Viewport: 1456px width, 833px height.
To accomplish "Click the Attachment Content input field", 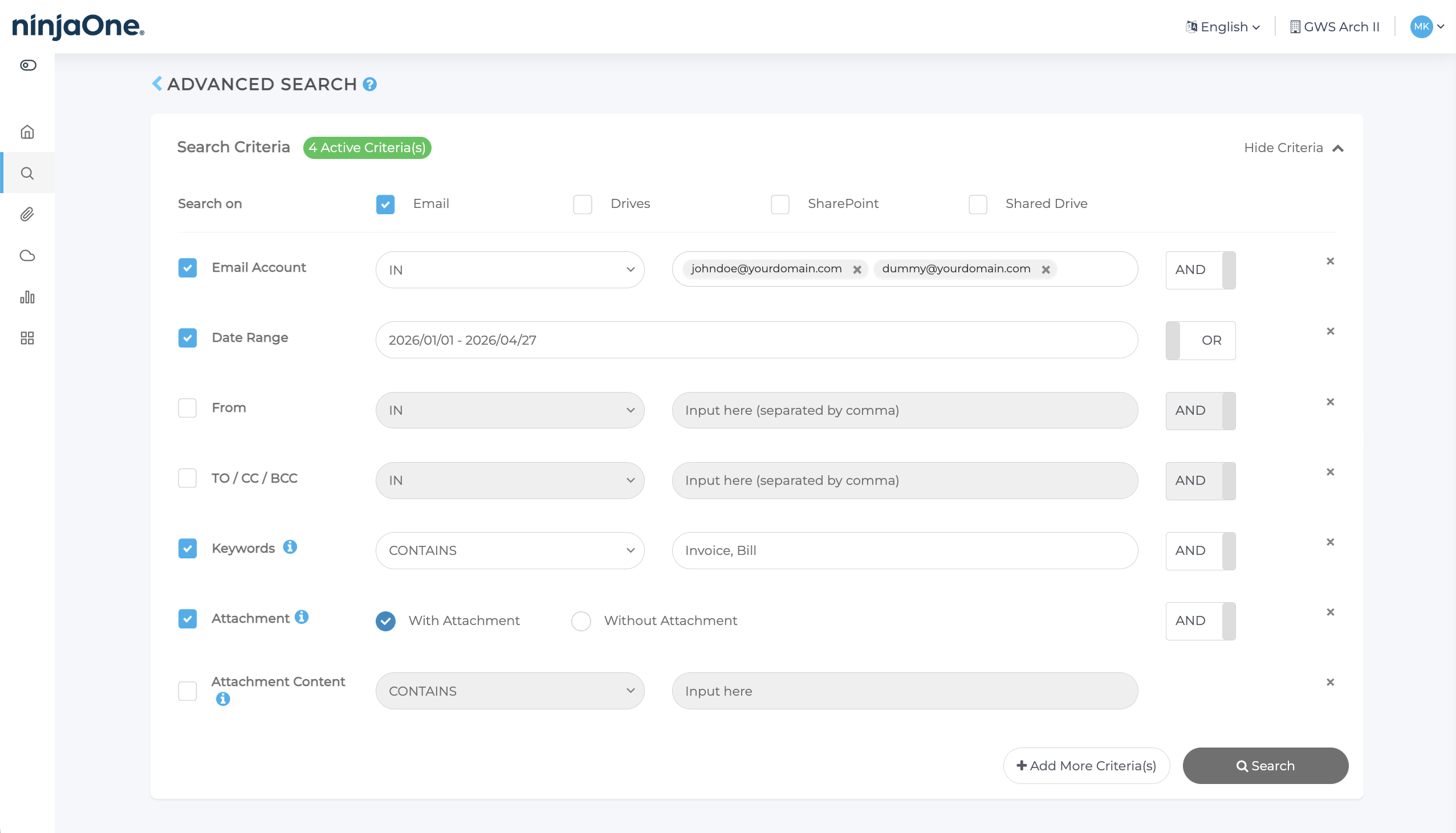I will click(905, 691).
